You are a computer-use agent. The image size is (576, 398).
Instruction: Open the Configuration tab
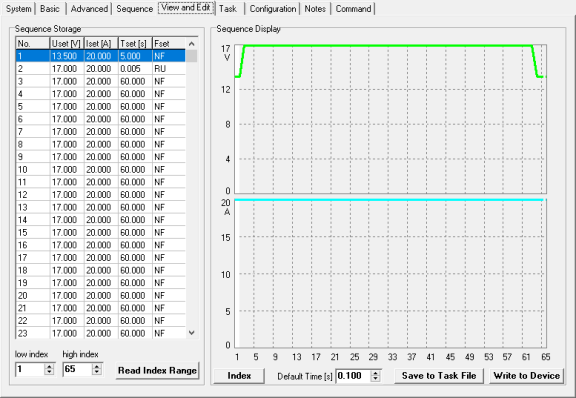(x=273, y=9)
